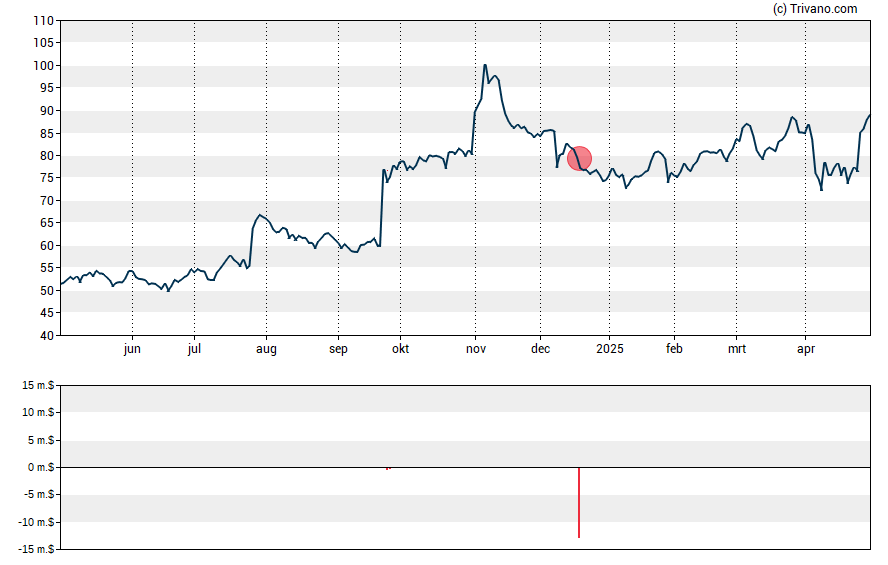Click the '2025' year label

coord(610,349)
